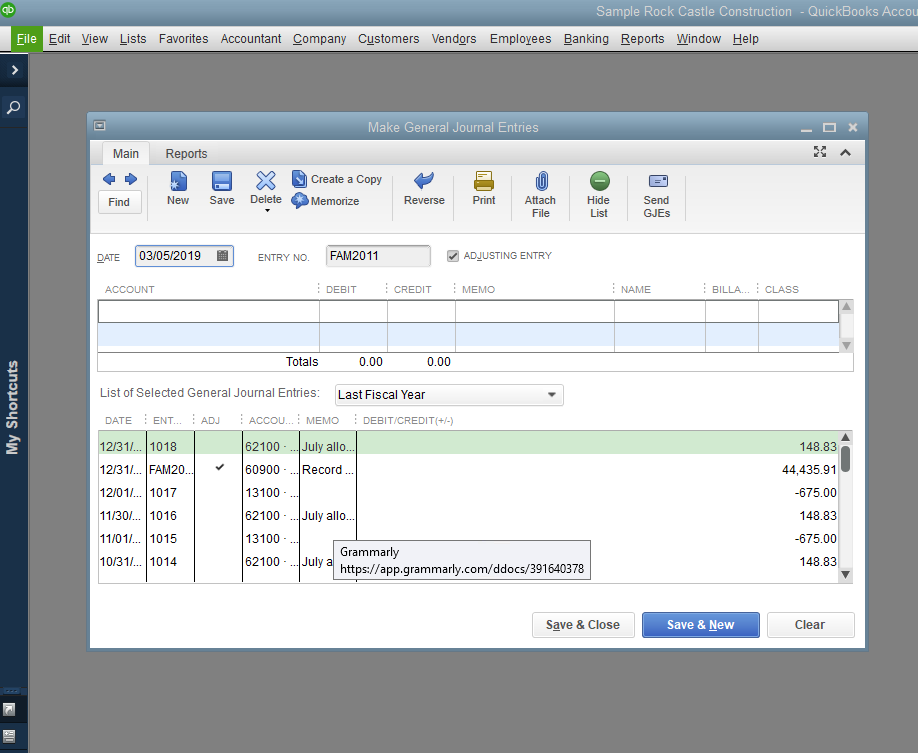Click the Send GJEs icon

pyautogui.click(x=657, y=182)
